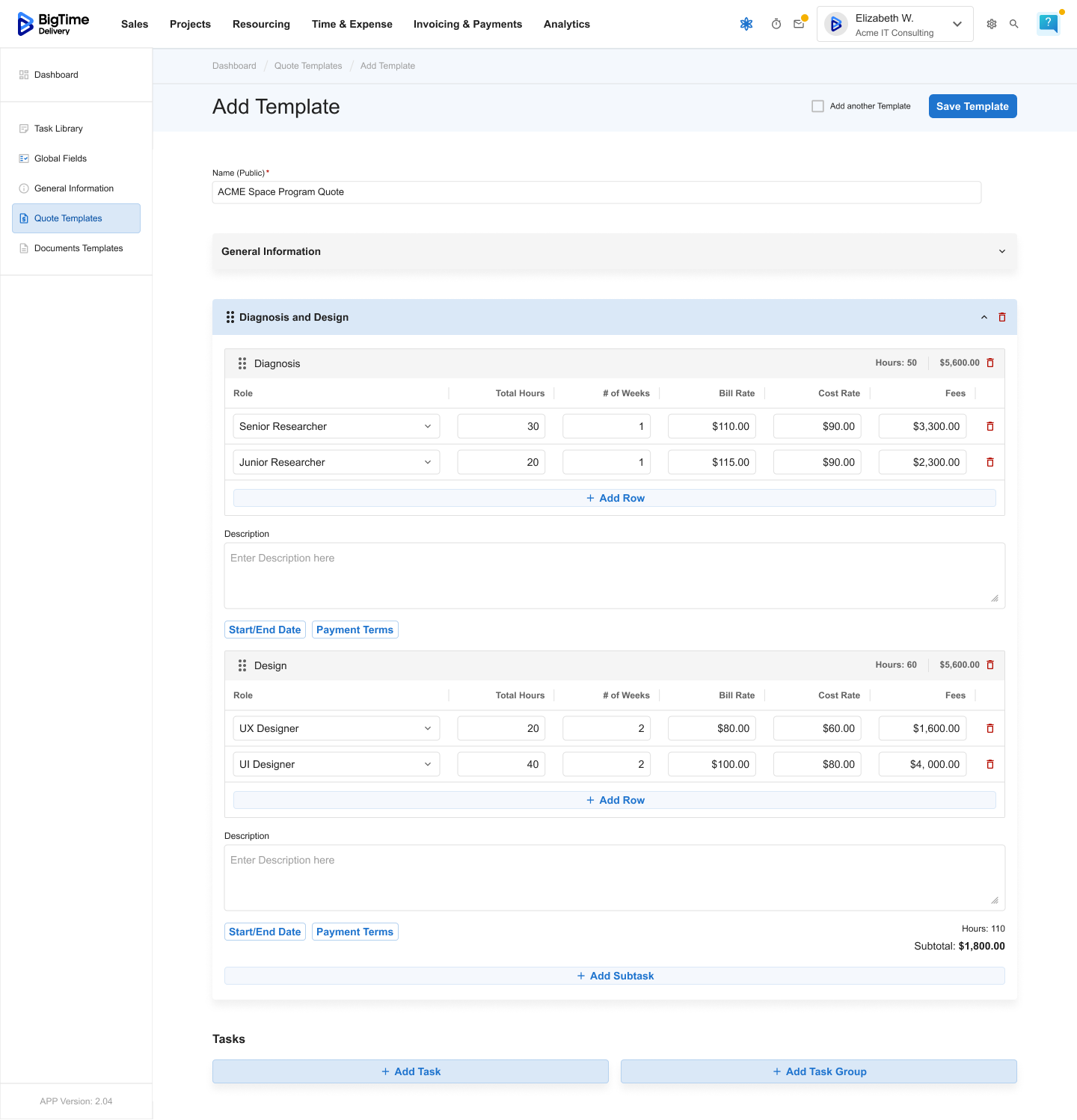Viewport: 1077px width, 1120px height.
Task: Delete the Diagnosis and Design task group
Action: coord(1002,317)
